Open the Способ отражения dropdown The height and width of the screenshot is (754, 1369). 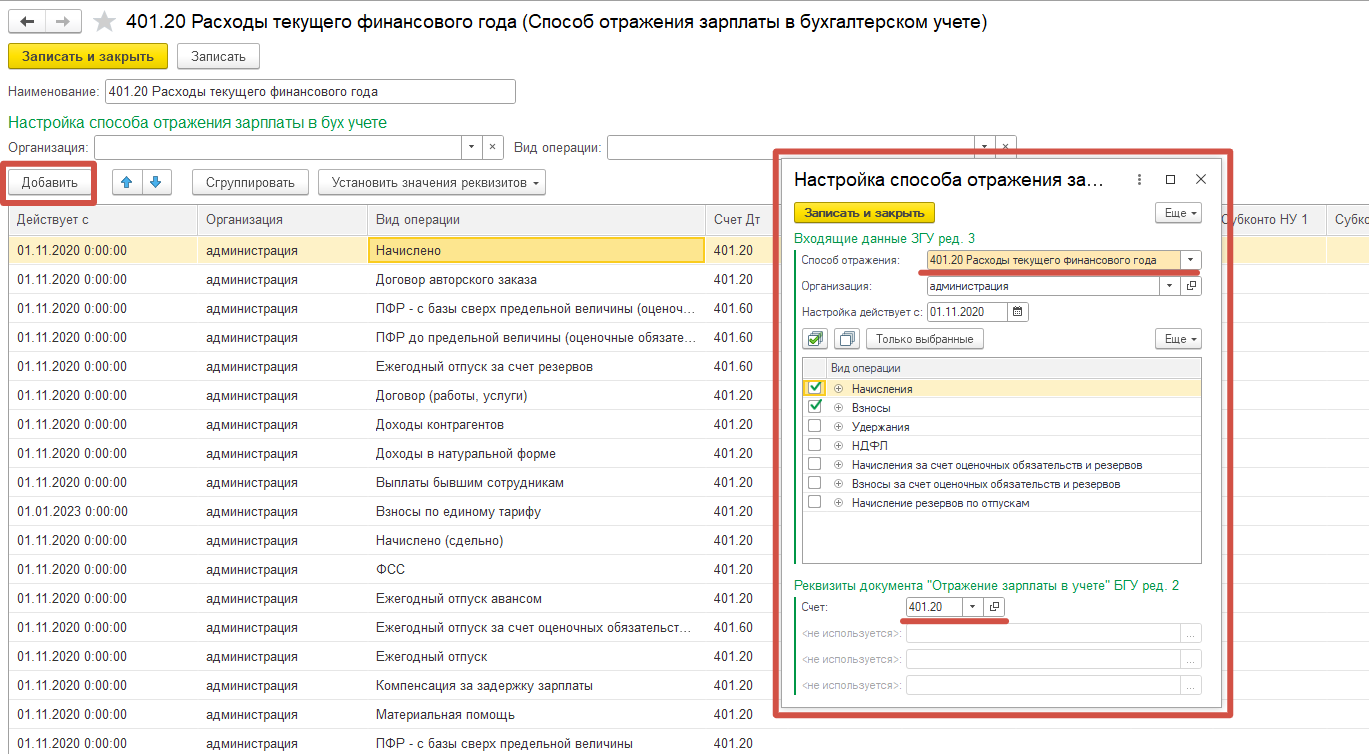coord(1191,260)
